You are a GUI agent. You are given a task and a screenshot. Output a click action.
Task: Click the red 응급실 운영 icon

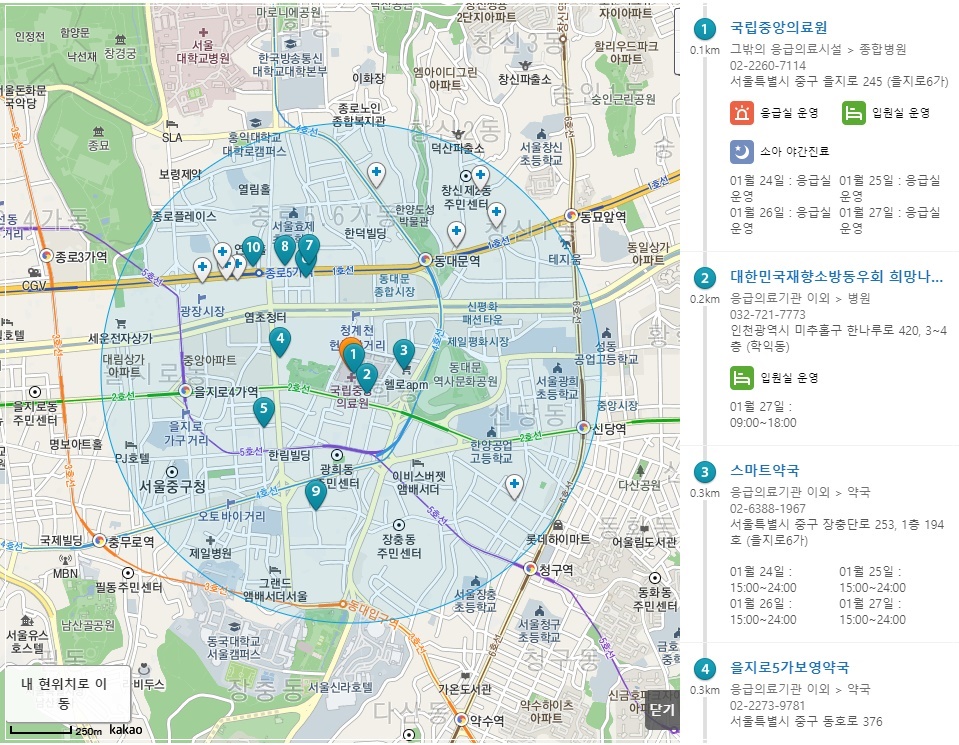point(741,113)
